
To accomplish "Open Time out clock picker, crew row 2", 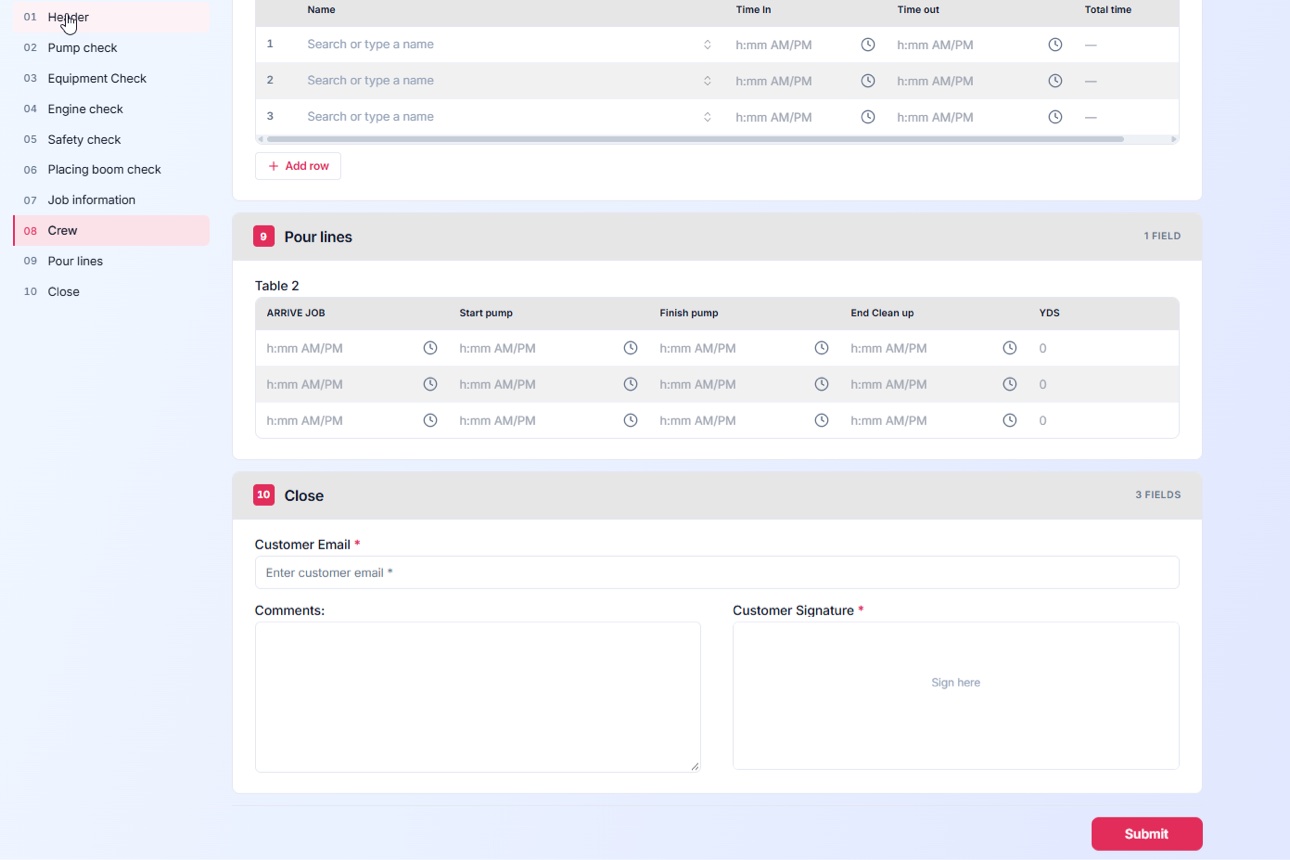I will point(1055,81).
